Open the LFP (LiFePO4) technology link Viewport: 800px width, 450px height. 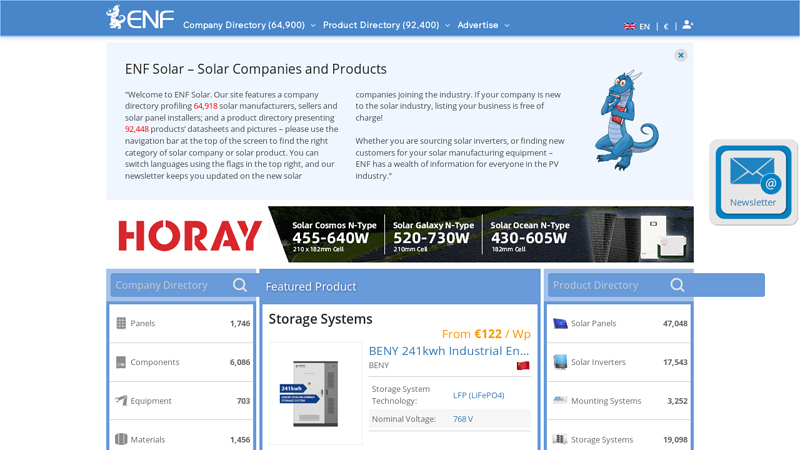(479, 395)
